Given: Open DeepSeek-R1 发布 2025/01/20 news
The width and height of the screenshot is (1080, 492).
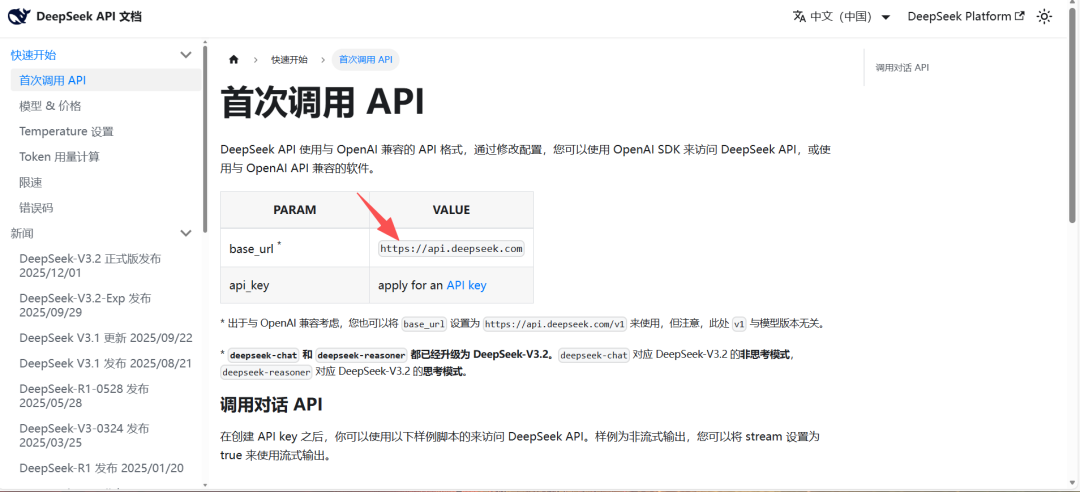Looking at the screenshot, I should tap(102, 468).
